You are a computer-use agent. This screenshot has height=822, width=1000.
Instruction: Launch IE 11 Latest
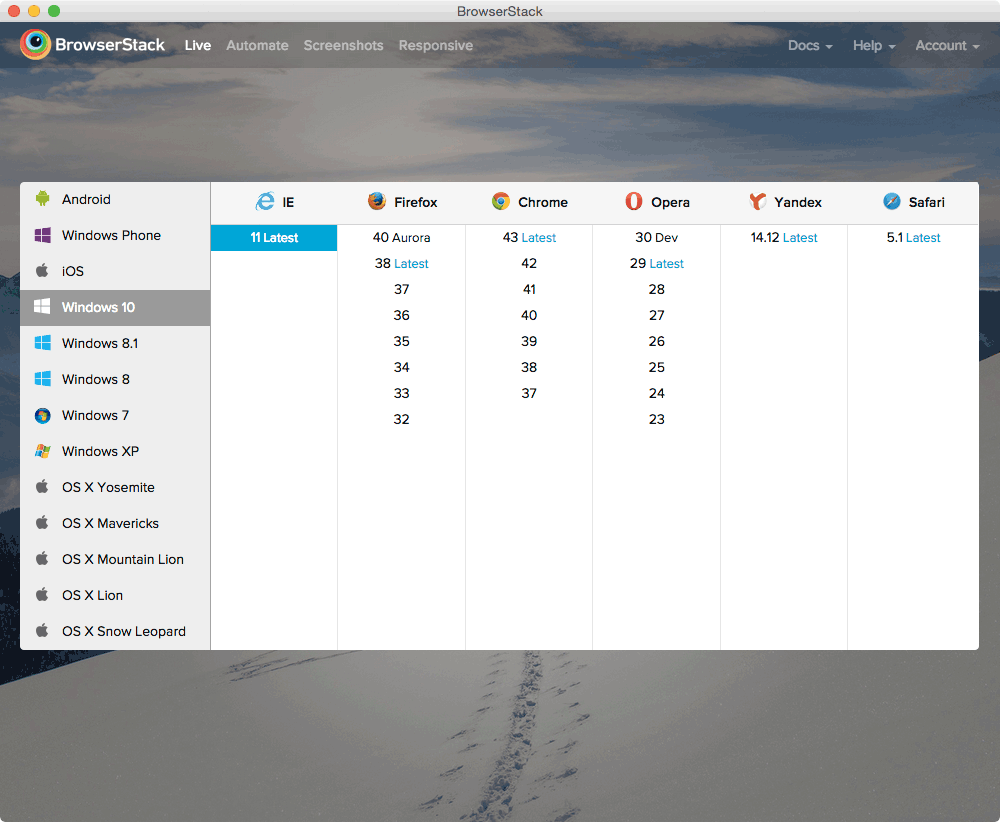pos(274,238)
